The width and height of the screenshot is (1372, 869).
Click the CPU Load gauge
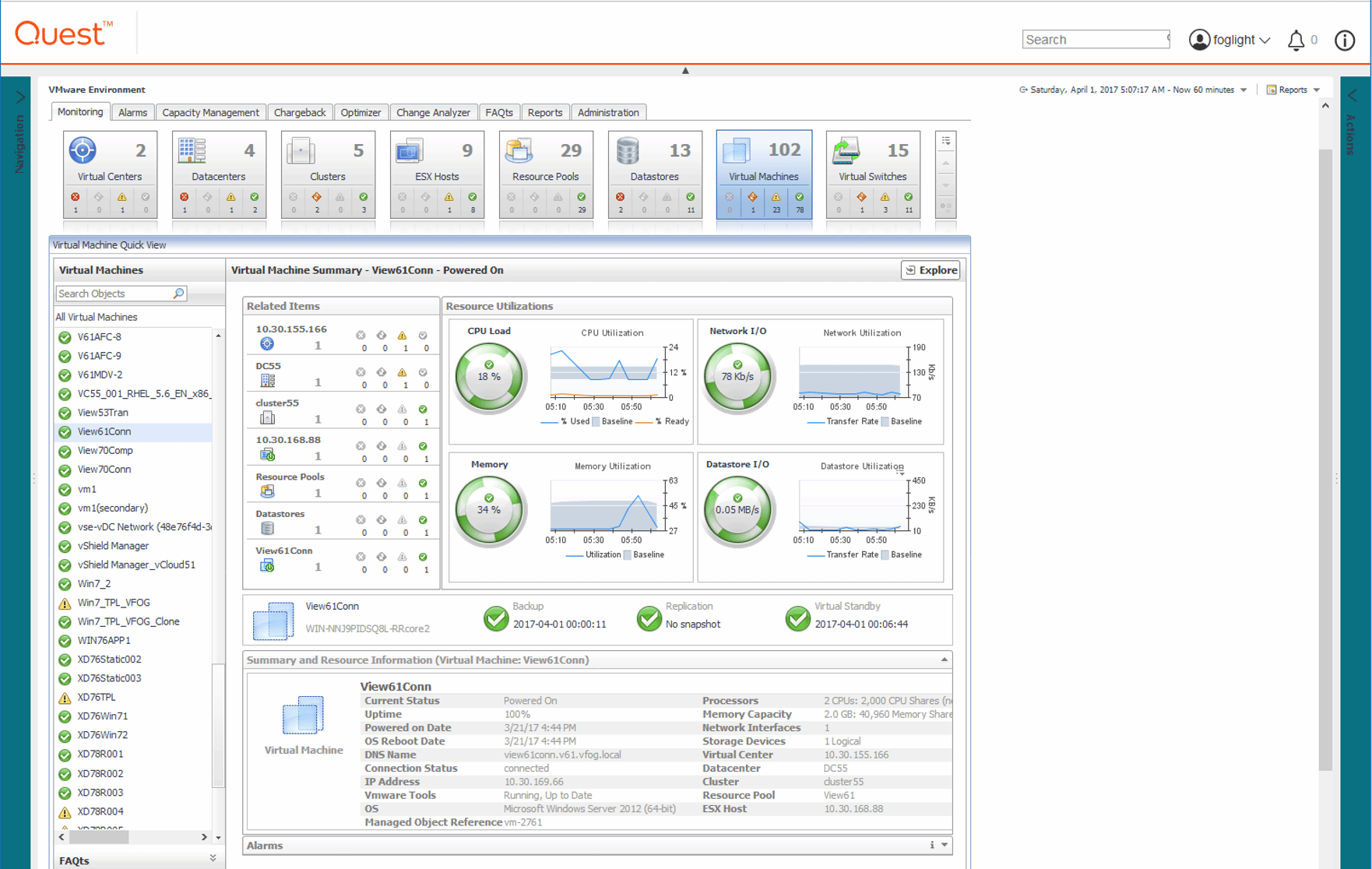[490, 376]
